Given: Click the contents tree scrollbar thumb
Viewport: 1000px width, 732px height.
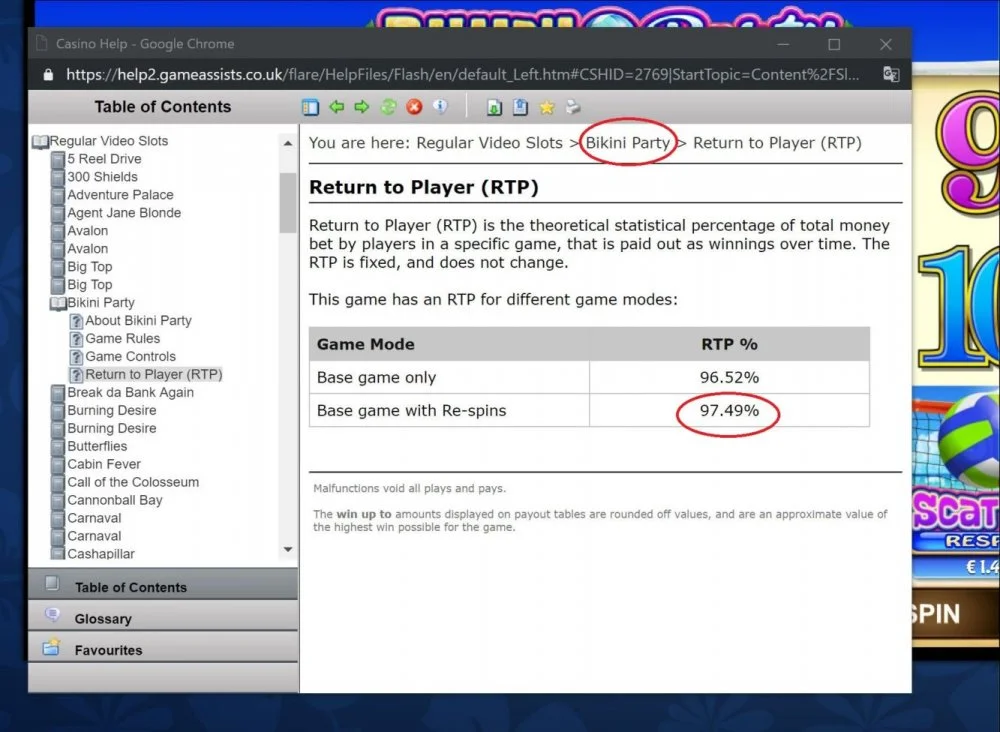Looking at the screenshot, I should coord(288,203).
